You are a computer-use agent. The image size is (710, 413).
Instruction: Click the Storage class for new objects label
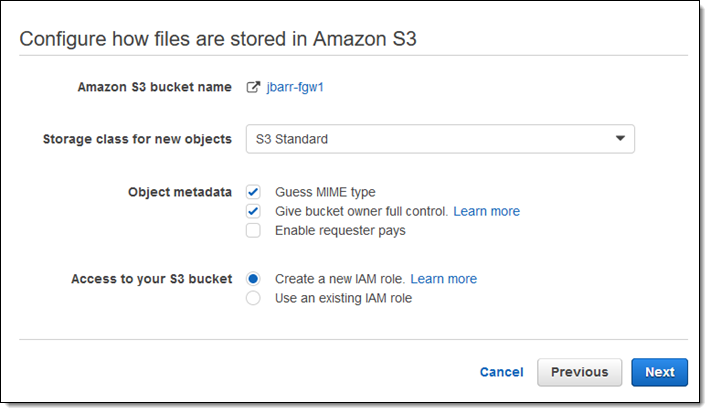click(x=137, y=139)
